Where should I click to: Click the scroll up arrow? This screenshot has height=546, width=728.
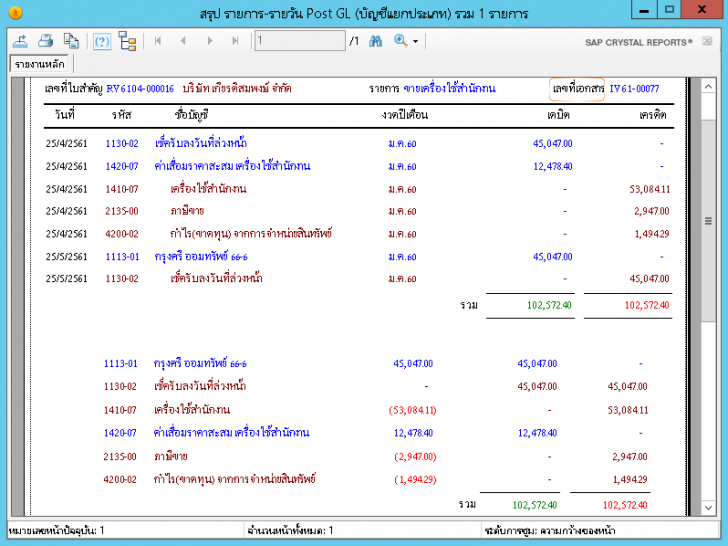click(708, 86)
